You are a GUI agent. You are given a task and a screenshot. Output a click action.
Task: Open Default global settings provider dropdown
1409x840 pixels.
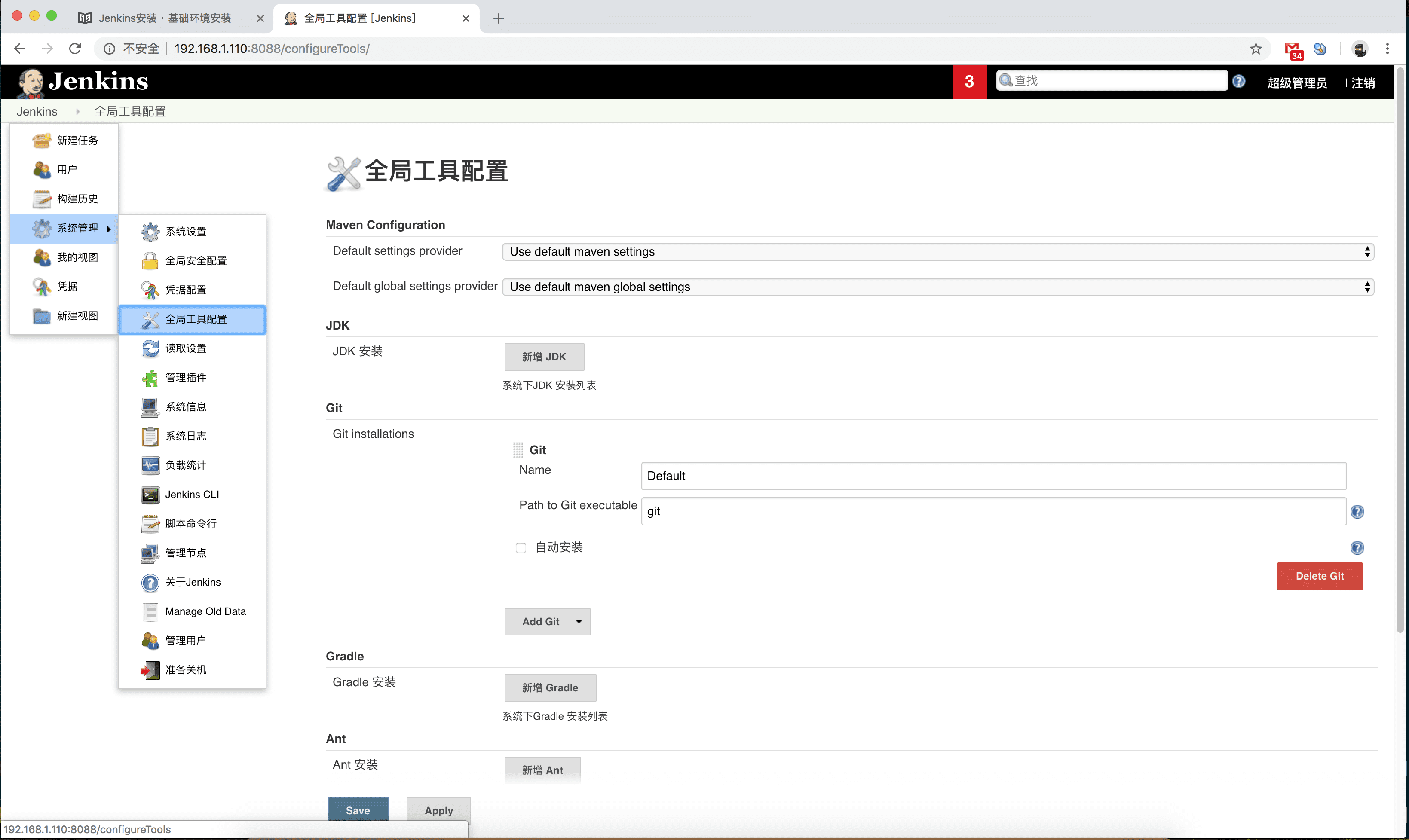pos(937,287)
